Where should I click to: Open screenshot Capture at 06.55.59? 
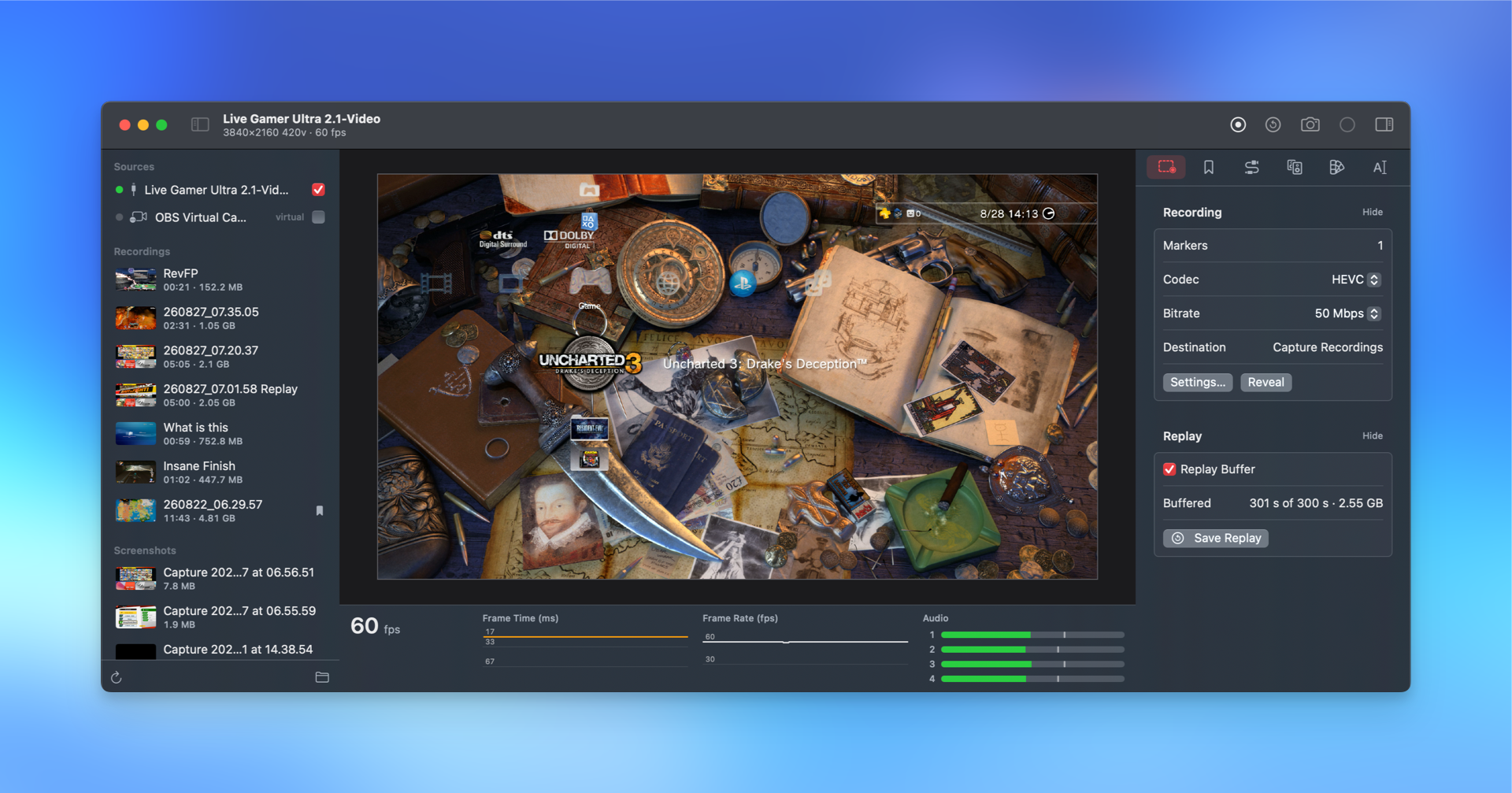click(x=220, y=617)
